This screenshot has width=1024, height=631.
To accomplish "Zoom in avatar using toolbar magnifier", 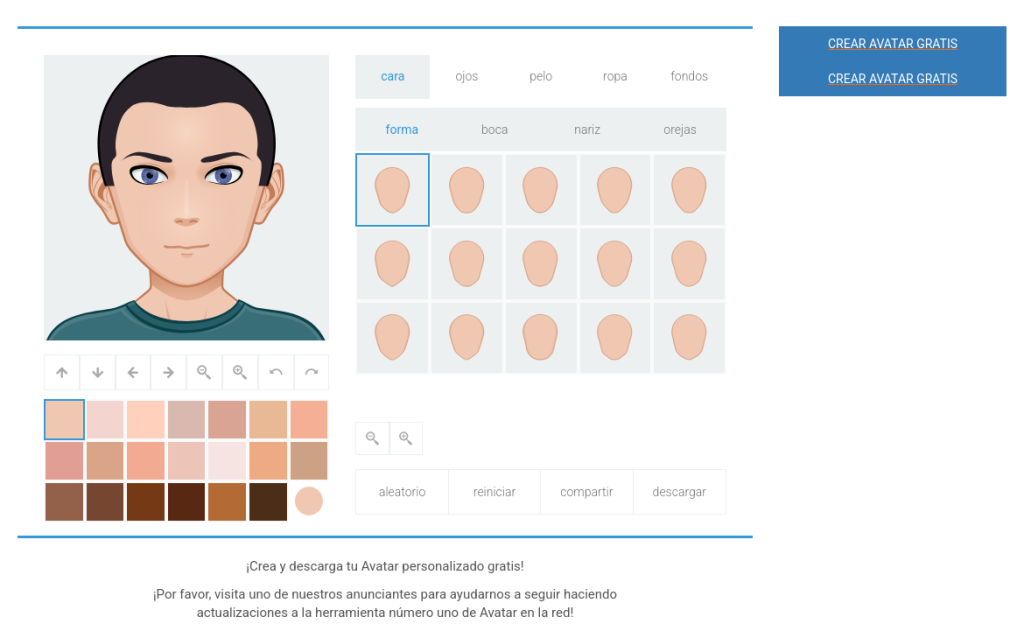I will (x=240, y=373).
